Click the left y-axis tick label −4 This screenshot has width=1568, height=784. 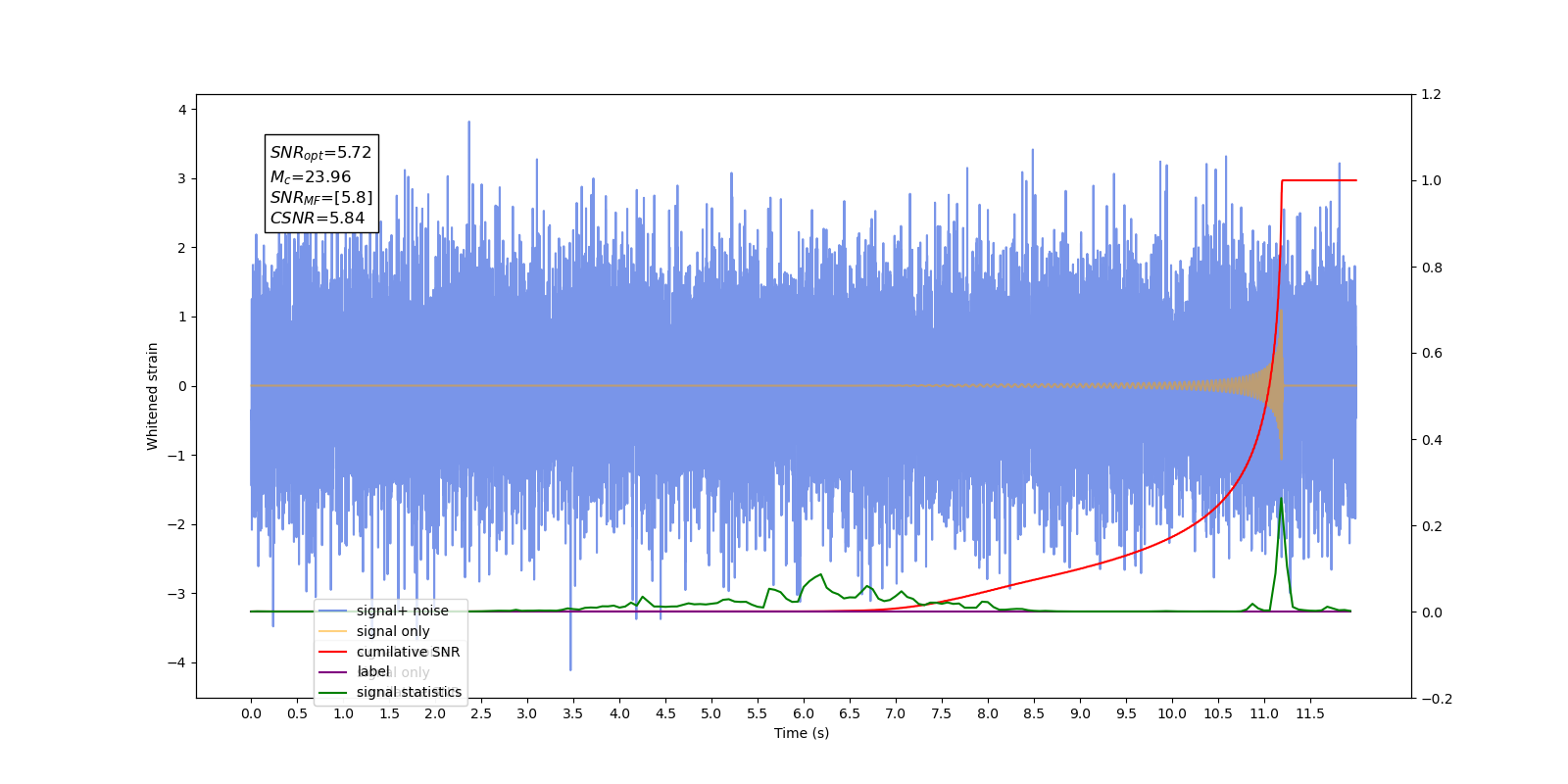click(x=176, y=662)
